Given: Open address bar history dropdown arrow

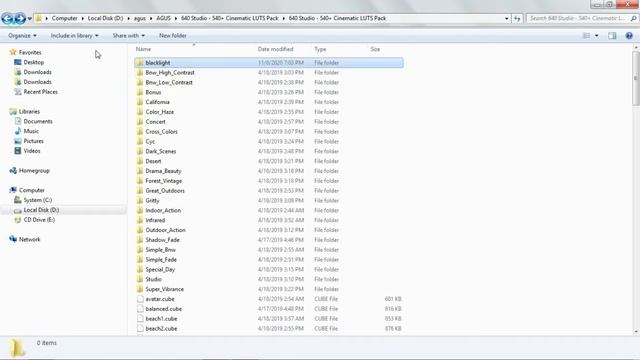Looking at the screenshot, I should click(507, 18).
